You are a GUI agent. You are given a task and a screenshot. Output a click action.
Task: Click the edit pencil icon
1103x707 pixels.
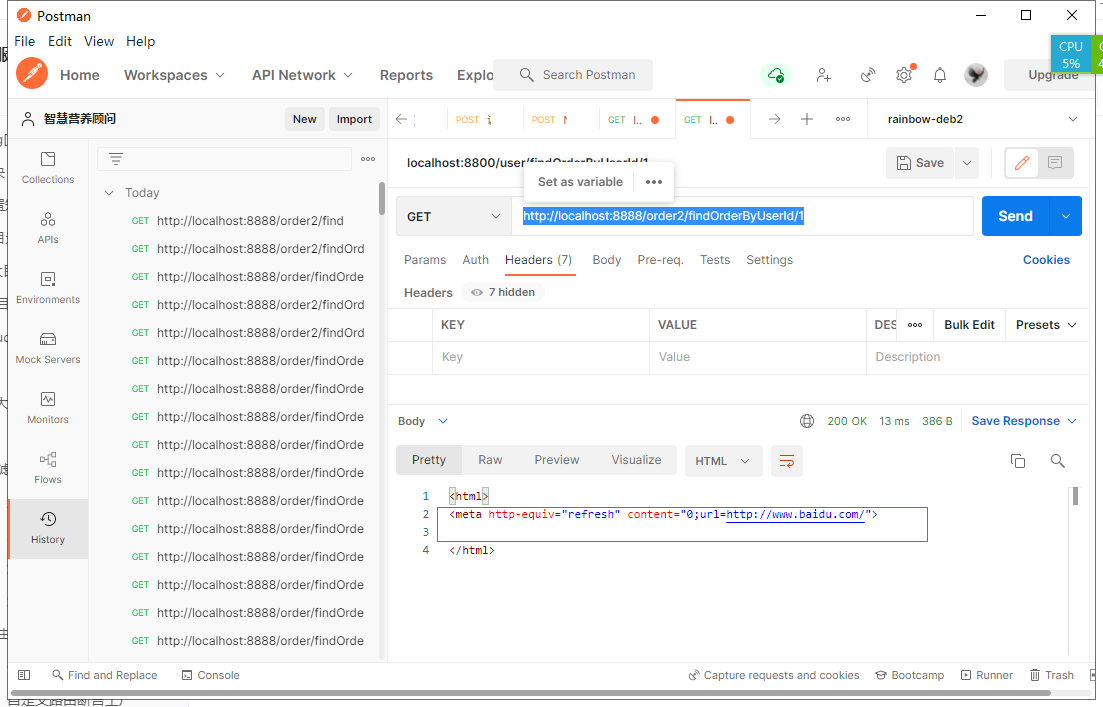pos(1021,163)
